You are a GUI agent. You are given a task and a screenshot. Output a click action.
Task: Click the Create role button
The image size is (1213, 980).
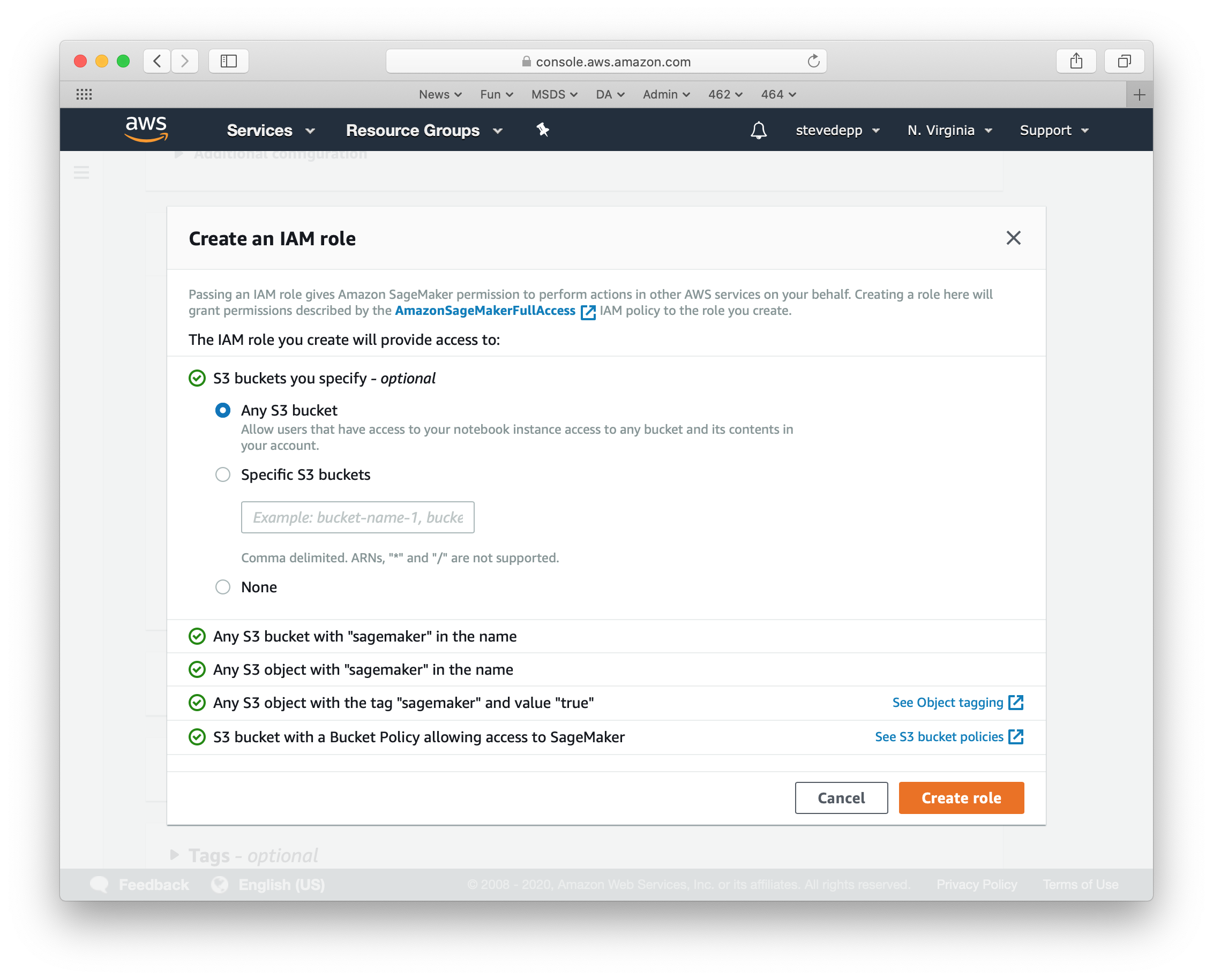tap(961, 798)
